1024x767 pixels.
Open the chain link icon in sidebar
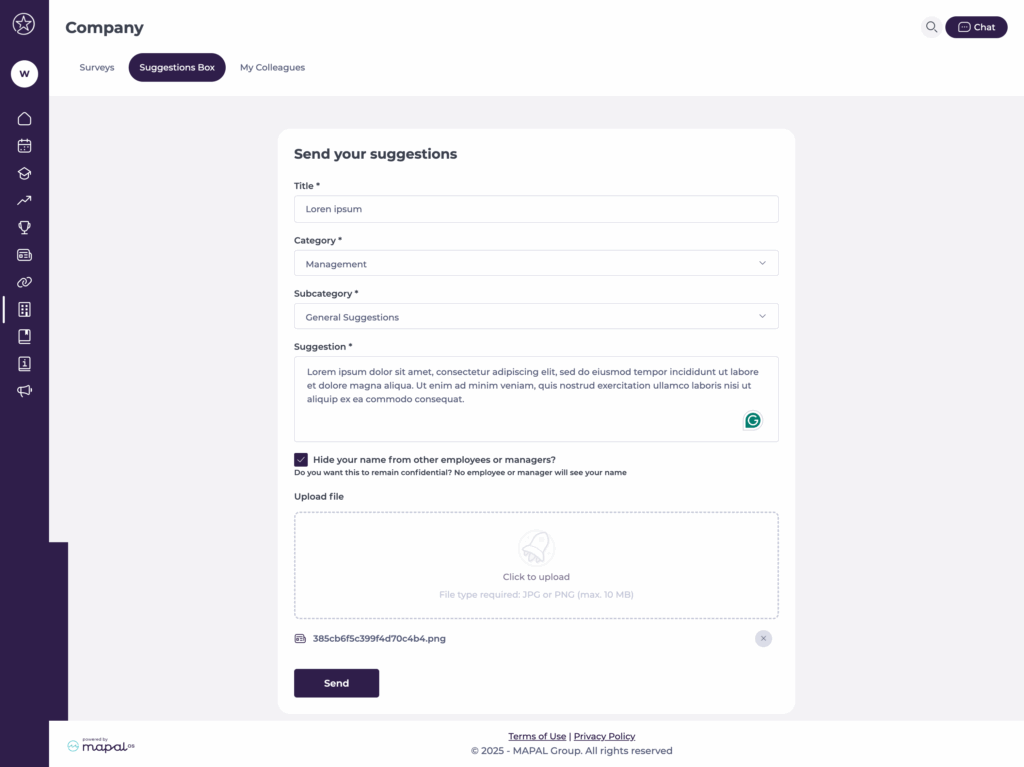coord(24,282)
